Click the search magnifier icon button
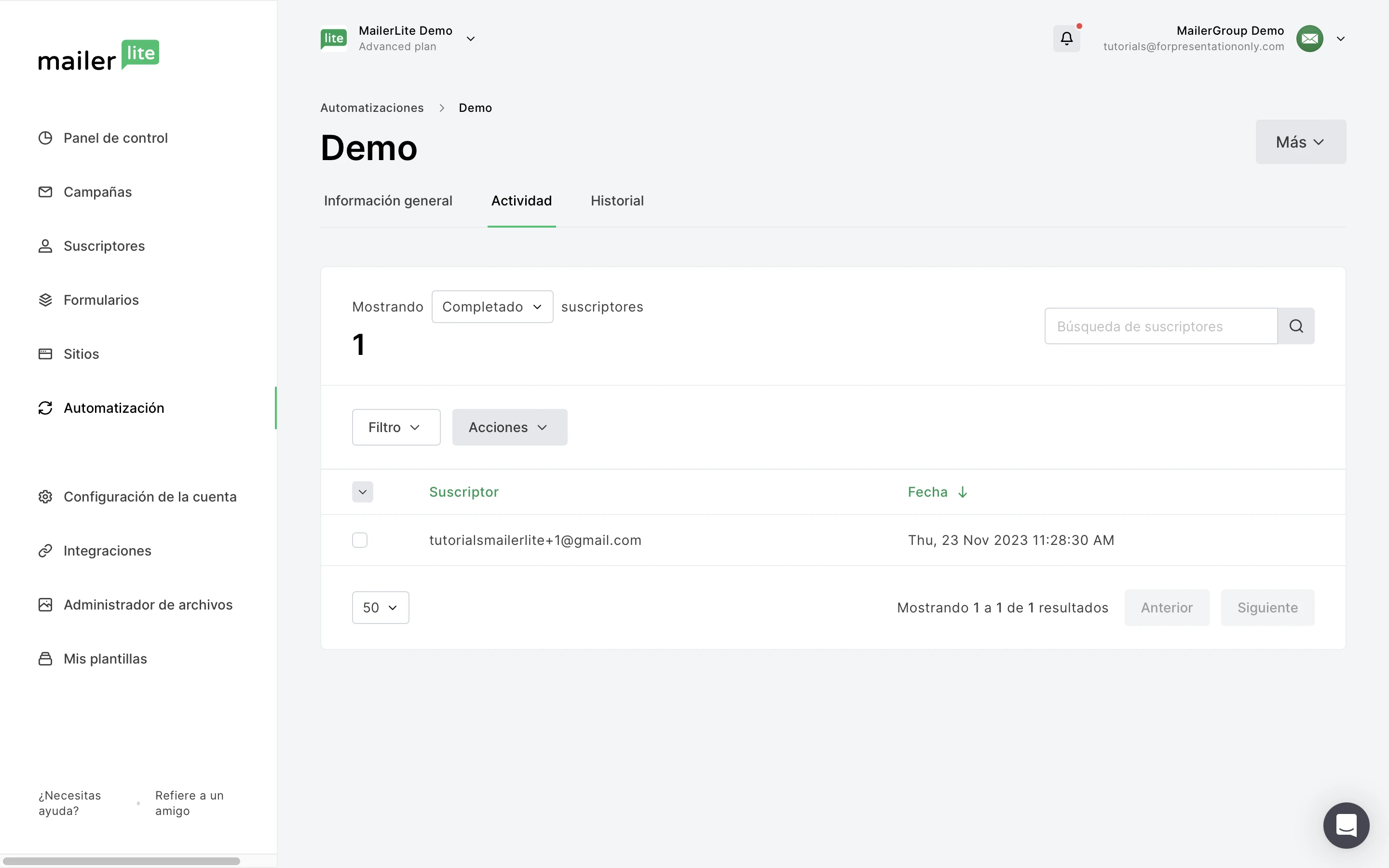Image resolution: width=1389 pixels, height=868 pixels. (1295, 326)
